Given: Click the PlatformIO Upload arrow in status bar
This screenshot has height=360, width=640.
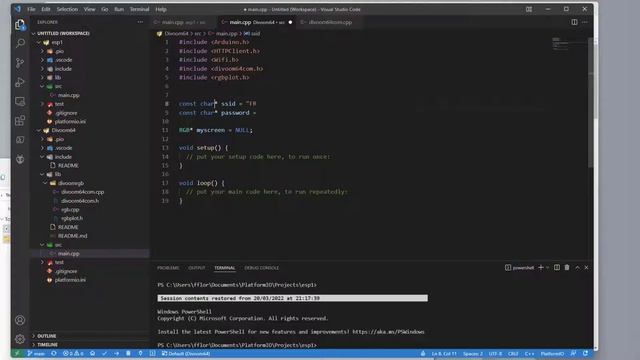Looking at the screenshot, I should pyautogui.click(x=116, y=353).
